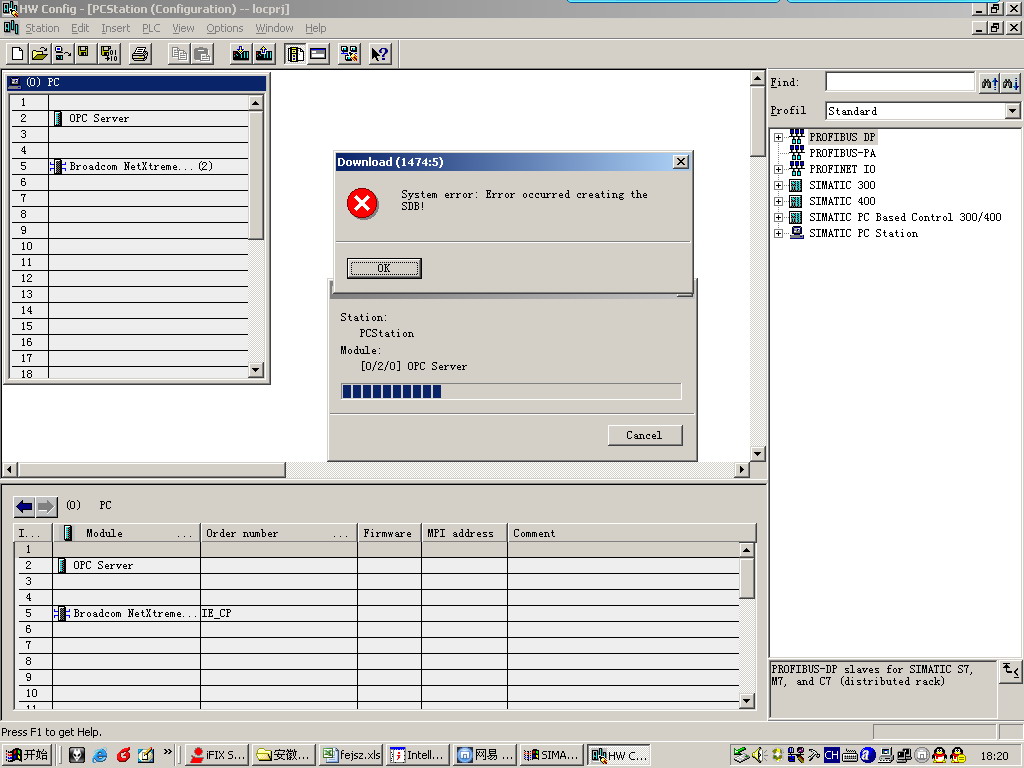Open the Window menu
Image resolution: width=1024 pixels, height=768 pixels.
point(274,28)
